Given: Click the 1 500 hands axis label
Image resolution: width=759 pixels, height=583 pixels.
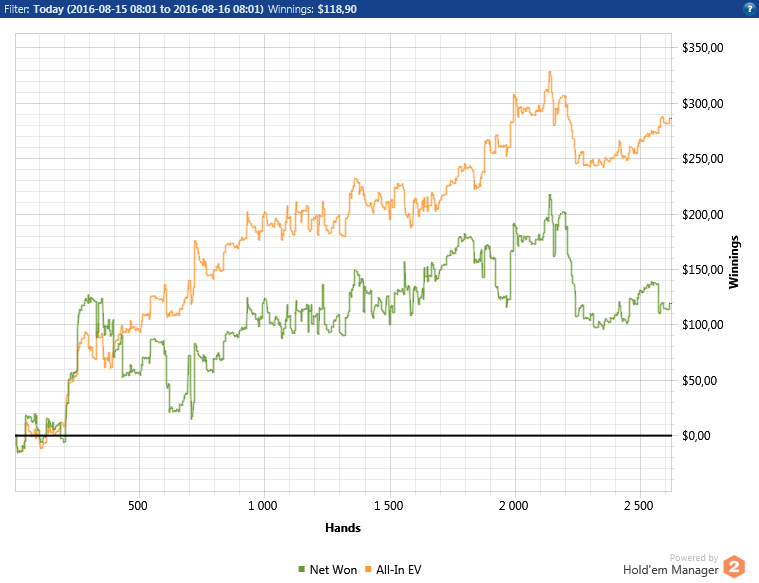Looking at the screenshot, I should pos(388,506).
